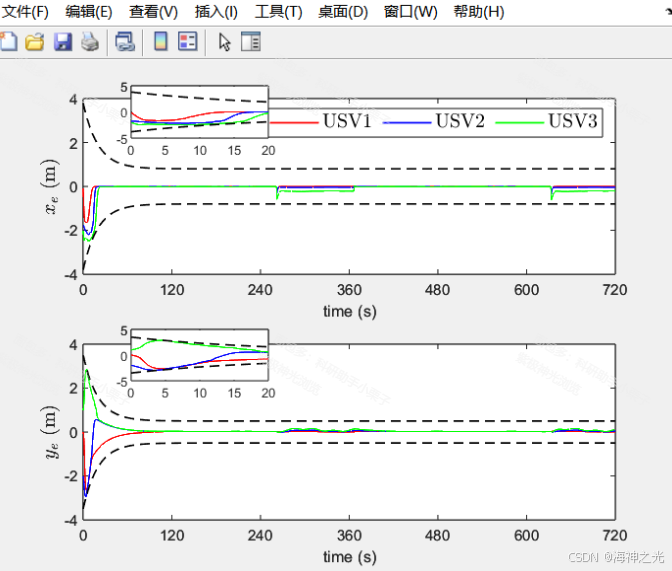Open the property inspector icon
Viewport: 672px width, 571px height.
251,42
